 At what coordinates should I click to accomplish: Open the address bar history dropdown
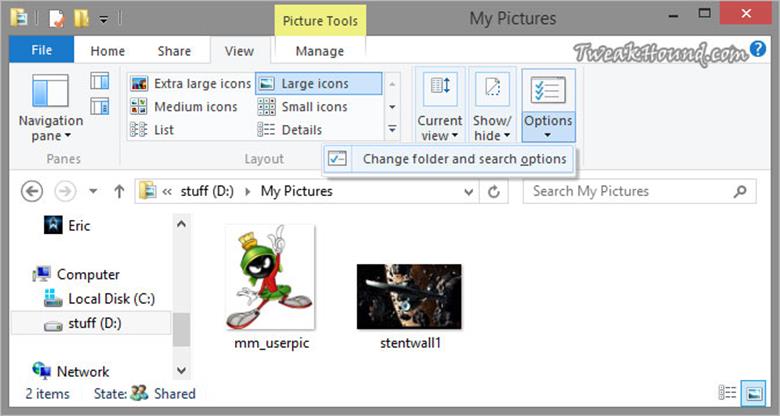[468, 192]
